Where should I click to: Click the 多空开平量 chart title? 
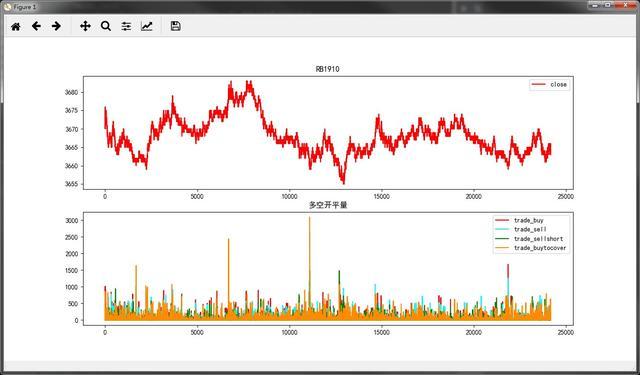[x=328, y=205]
